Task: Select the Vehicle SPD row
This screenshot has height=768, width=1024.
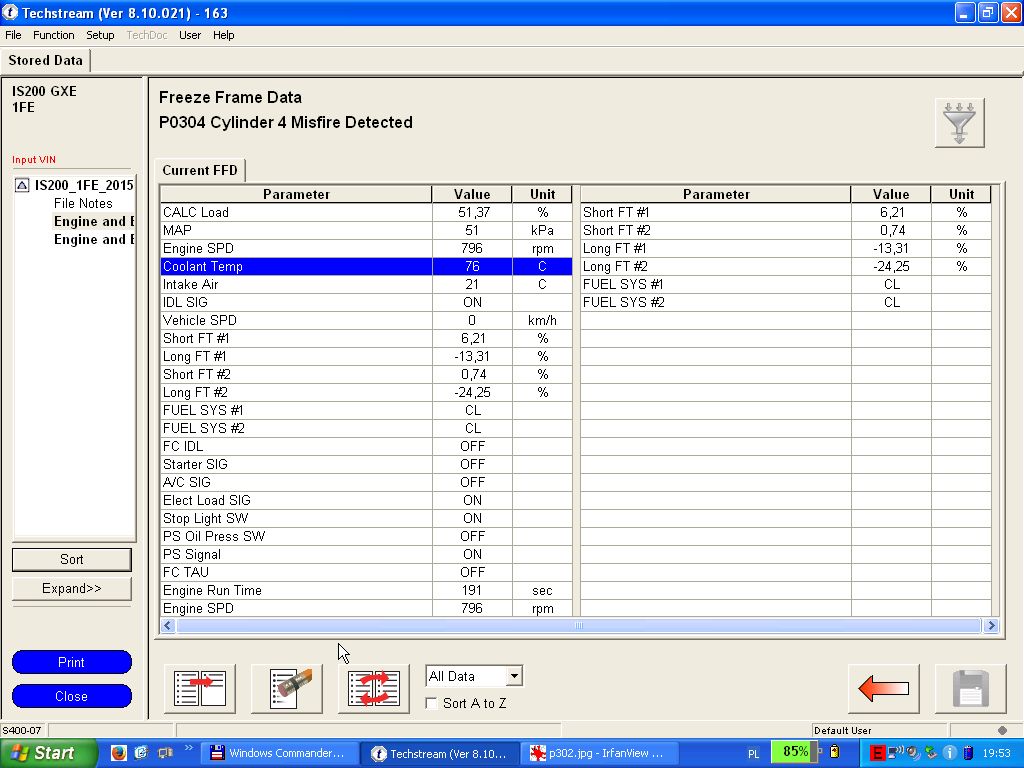Action: point(366,321)
